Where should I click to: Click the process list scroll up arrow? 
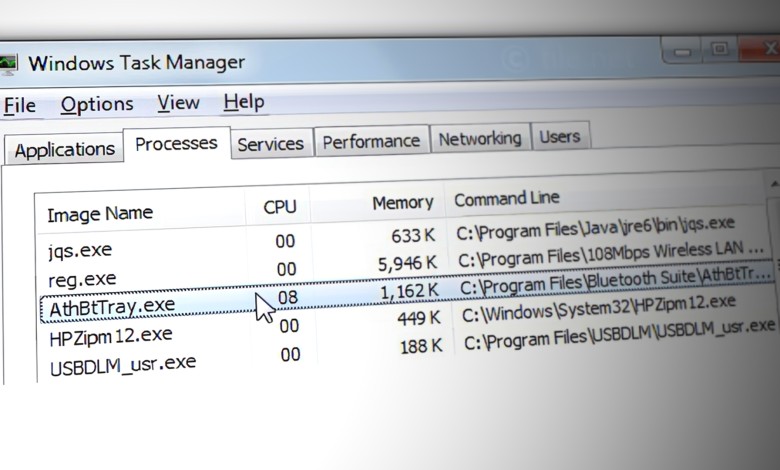tap(774, 185)
